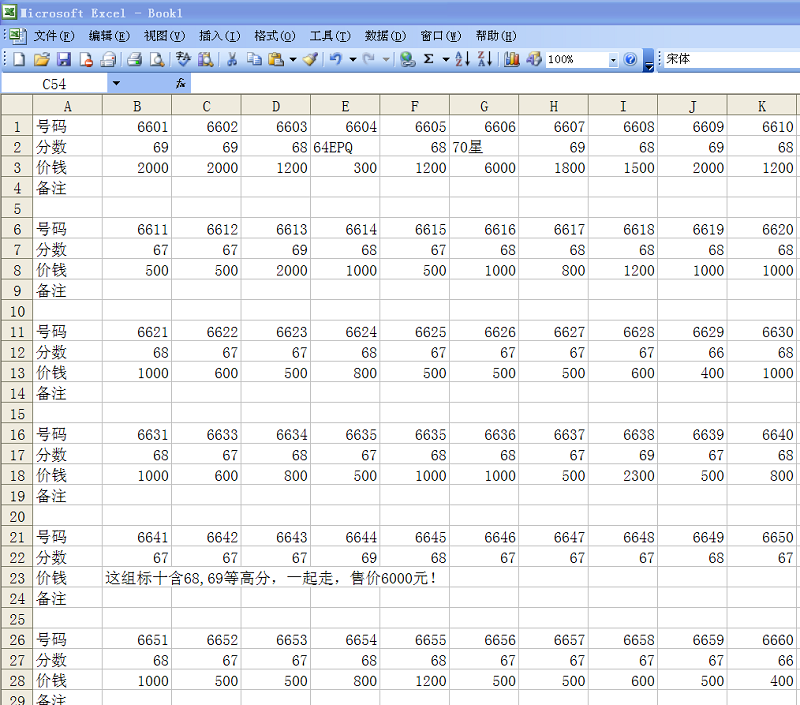Screen dimensions: 800x705
Task: Click the Sort Ascending icon
Action: point(462,60)
